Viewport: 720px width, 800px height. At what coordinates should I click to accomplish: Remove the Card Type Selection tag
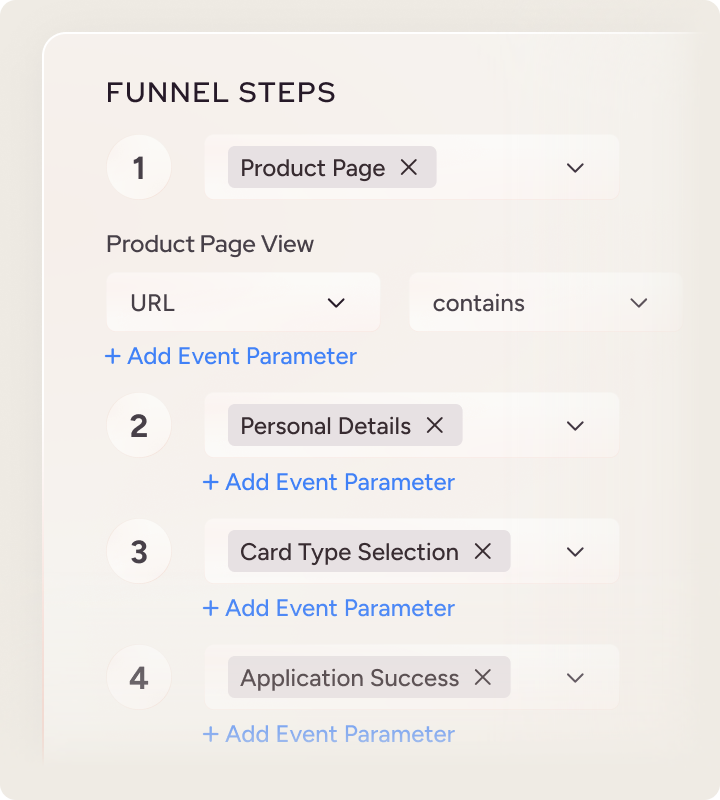(483, 552)
